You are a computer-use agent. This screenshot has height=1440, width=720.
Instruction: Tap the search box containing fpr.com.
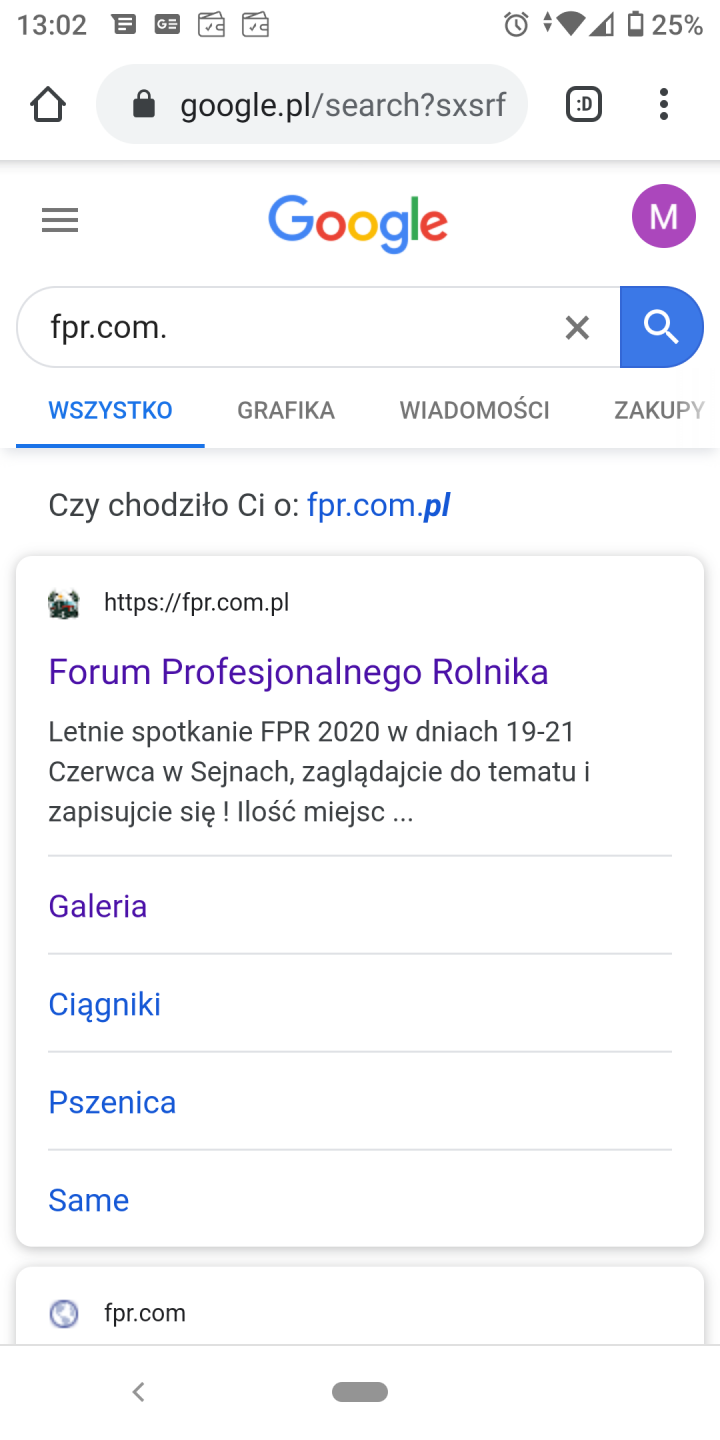(x=290, y=327)
